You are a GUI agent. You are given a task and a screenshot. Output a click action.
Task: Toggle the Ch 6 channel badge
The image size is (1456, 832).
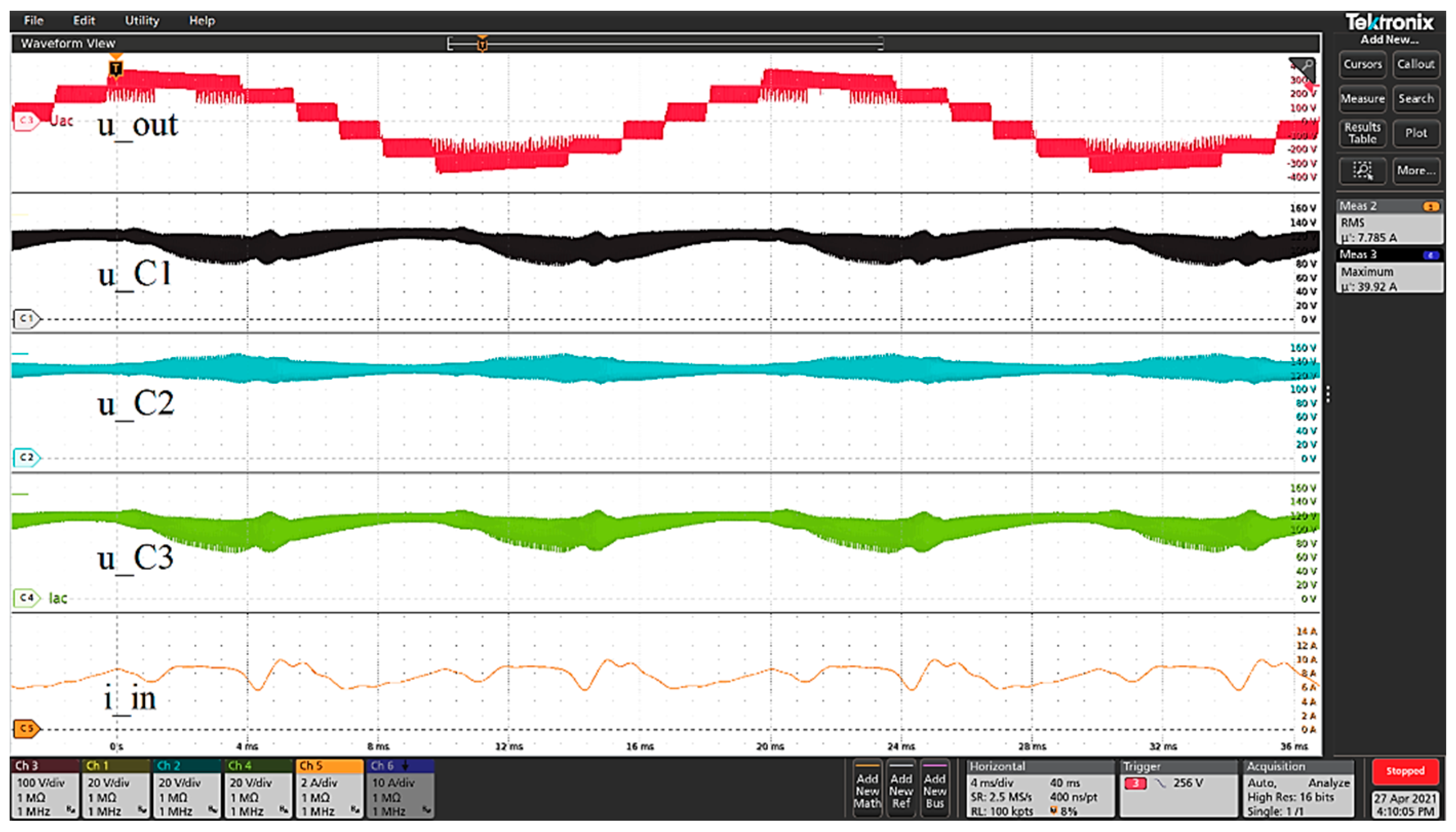(x=400, y=788)
